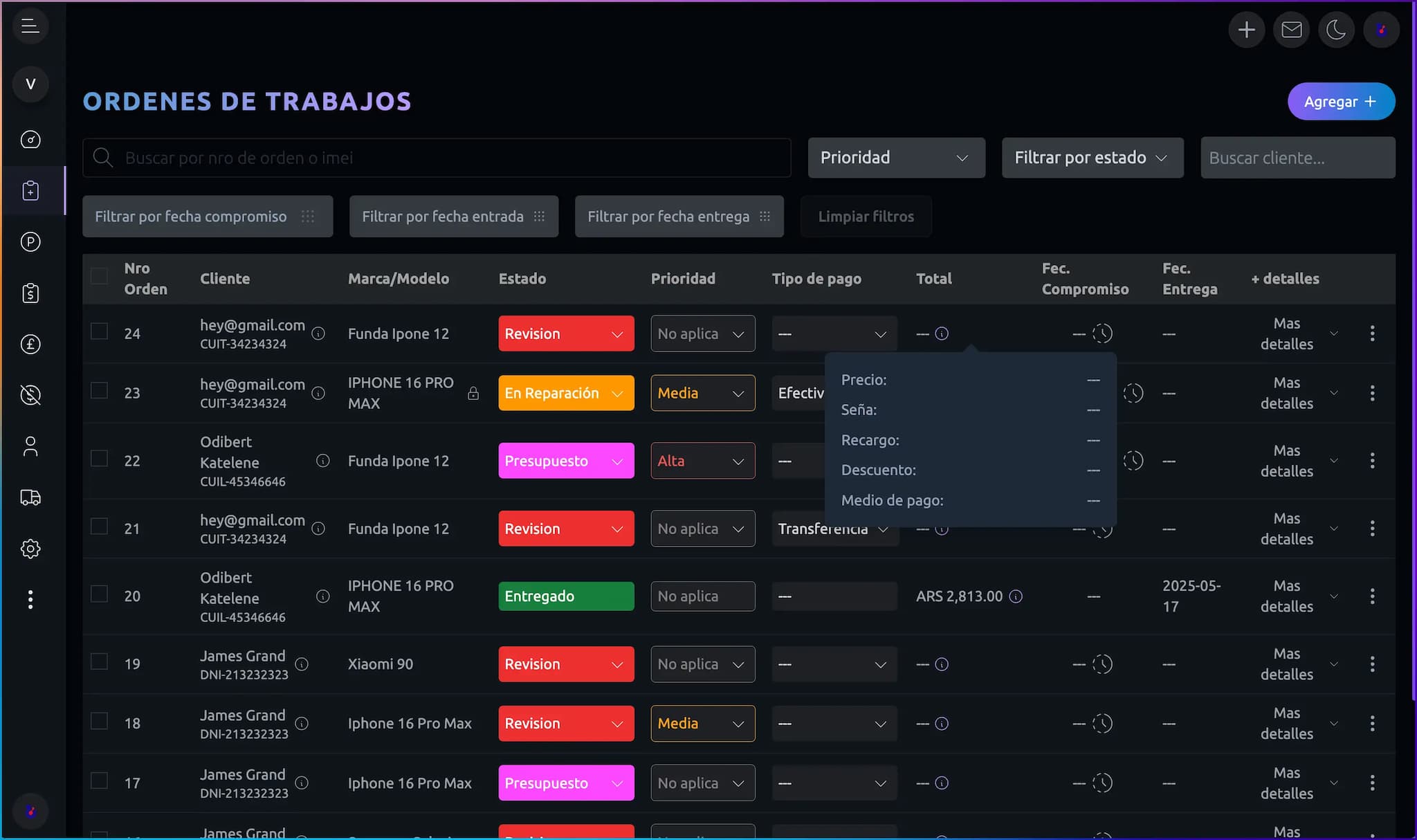Open the Prioridad filter dropdown
This screenshot has width=1417, height=840.
[x=896, y=158]
